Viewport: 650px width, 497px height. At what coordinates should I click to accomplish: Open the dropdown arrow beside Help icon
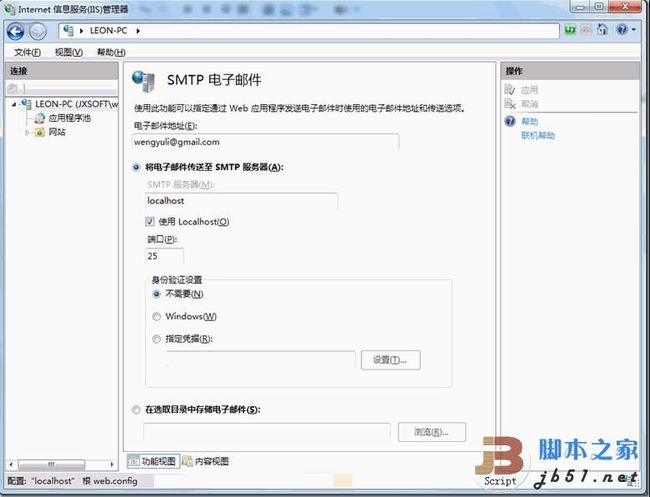pyautogui.click(x=633, y=30)
